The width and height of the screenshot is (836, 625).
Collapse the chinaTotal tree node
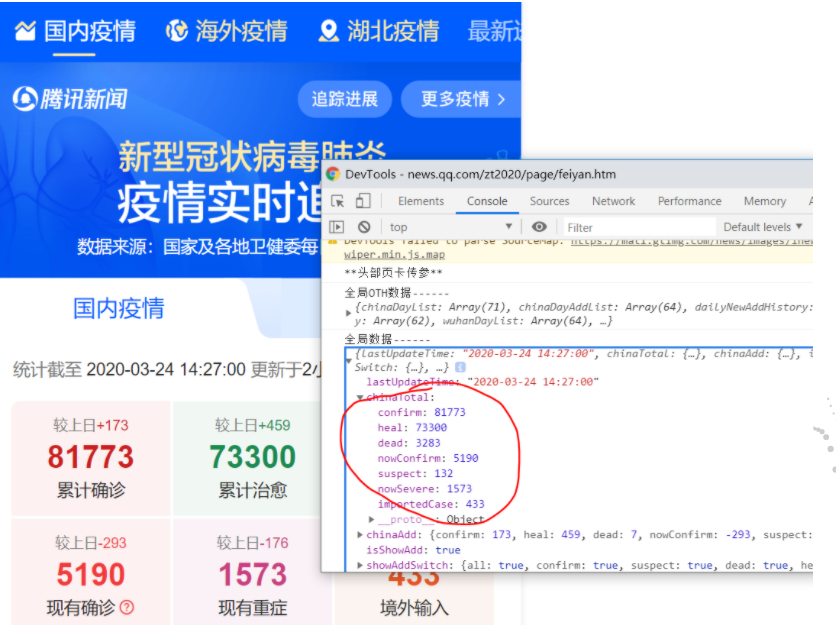[x=360, y=397]
